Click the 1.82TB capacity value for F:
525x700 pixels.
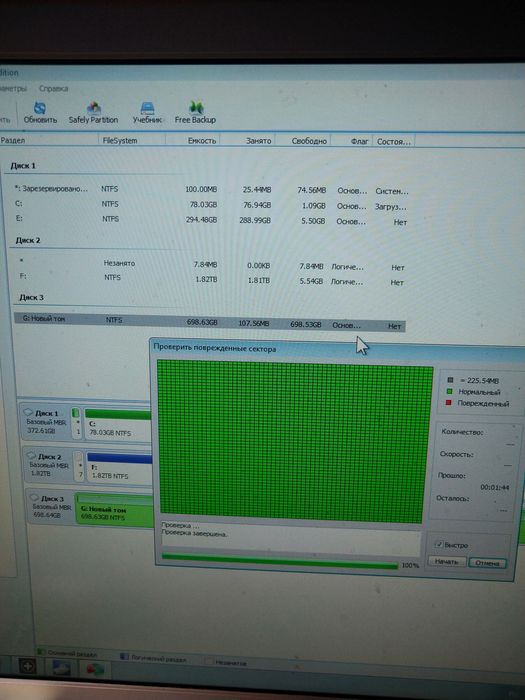(x=206, y=280)
